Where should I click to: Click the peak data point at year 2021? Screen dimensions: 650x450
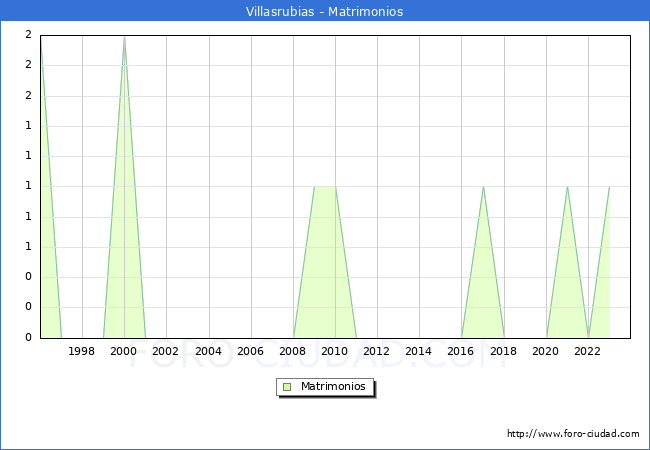pos(567,187)
